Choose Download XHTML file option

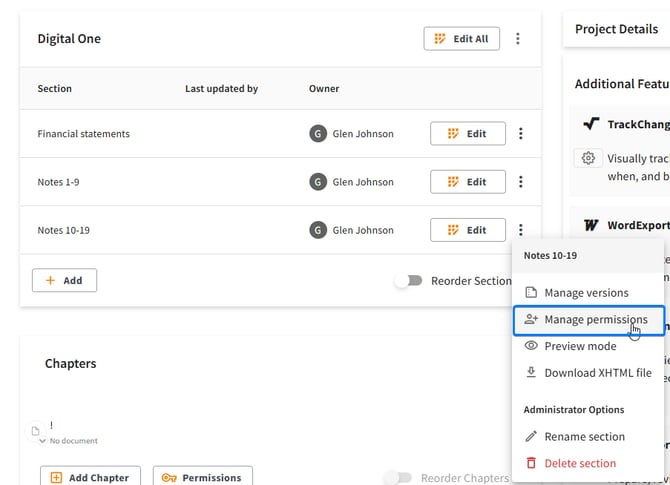(597, 373)
